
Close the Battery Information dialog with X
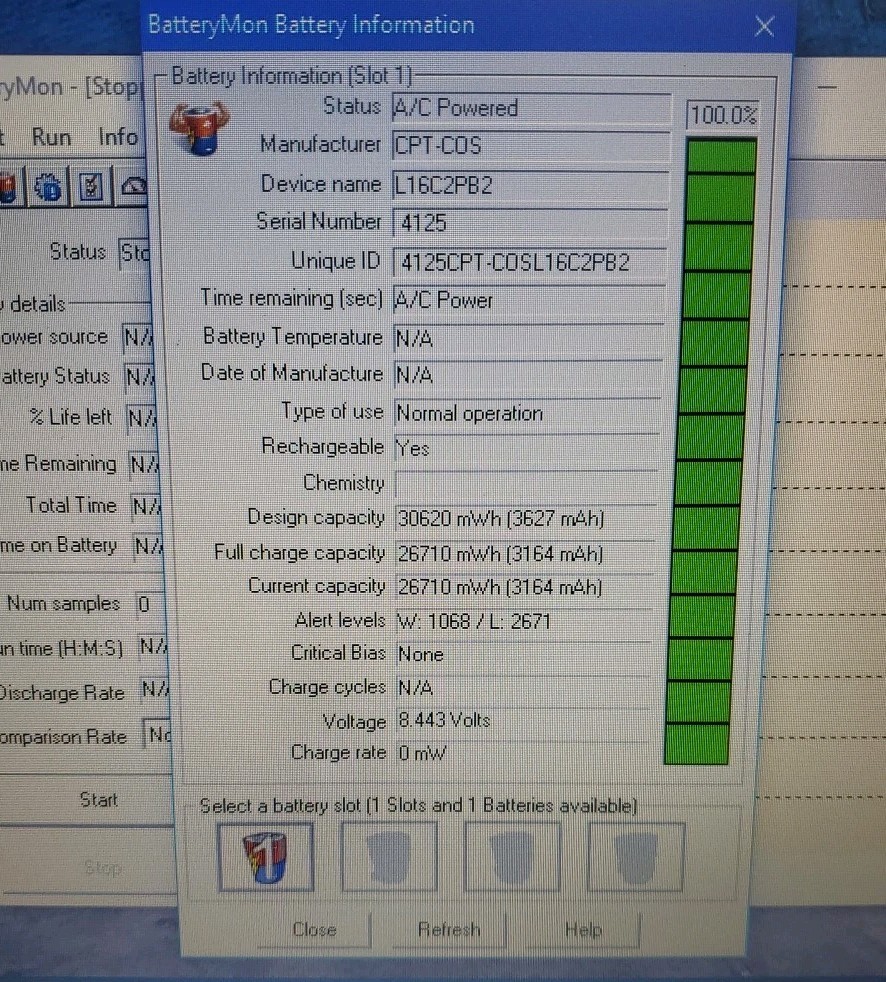click(x=764, y=26)
